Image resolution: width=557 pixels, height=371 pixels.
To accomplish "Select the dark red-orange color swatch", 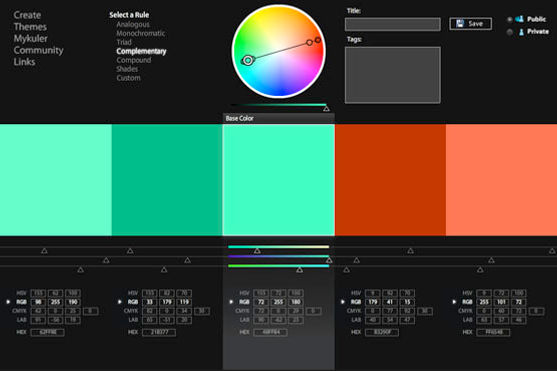I will click(390, 180).
